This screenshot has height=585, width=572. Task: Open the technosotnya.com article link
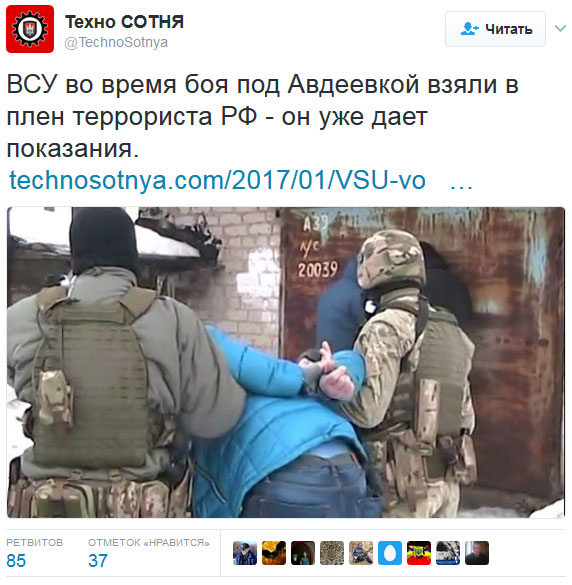(x=217, y=181)
